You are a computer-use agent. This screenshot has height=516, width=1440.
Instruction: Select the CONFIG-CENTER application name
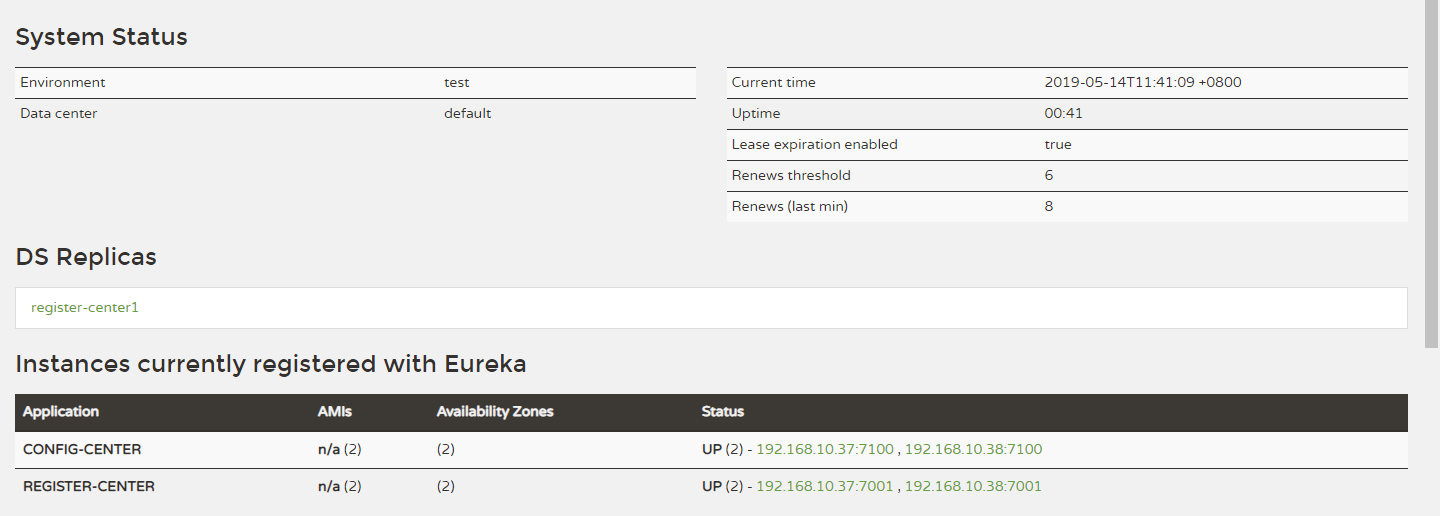click(x=82, y=450)
